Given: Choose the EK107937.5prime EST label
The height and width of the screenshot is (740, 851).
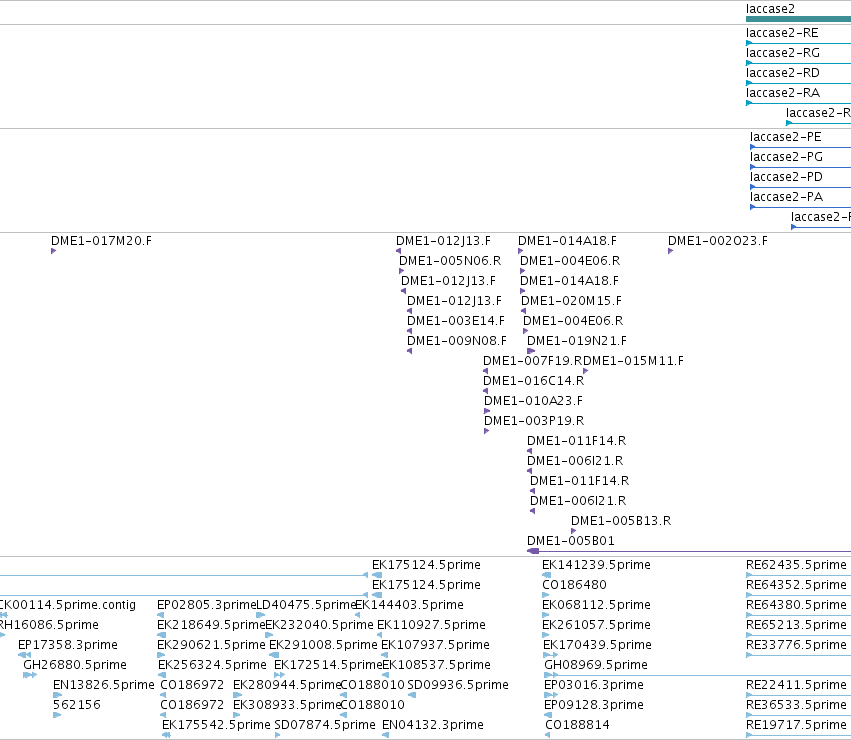Looking at the screenshot, I should [x=435, y=646].
